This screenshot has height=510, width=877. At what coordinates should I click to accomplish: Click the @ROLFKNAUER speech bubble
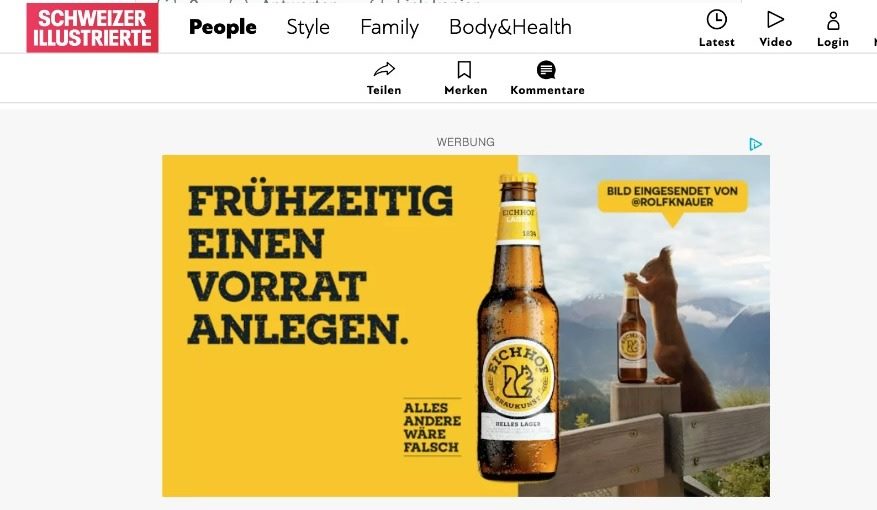[672, 197]
